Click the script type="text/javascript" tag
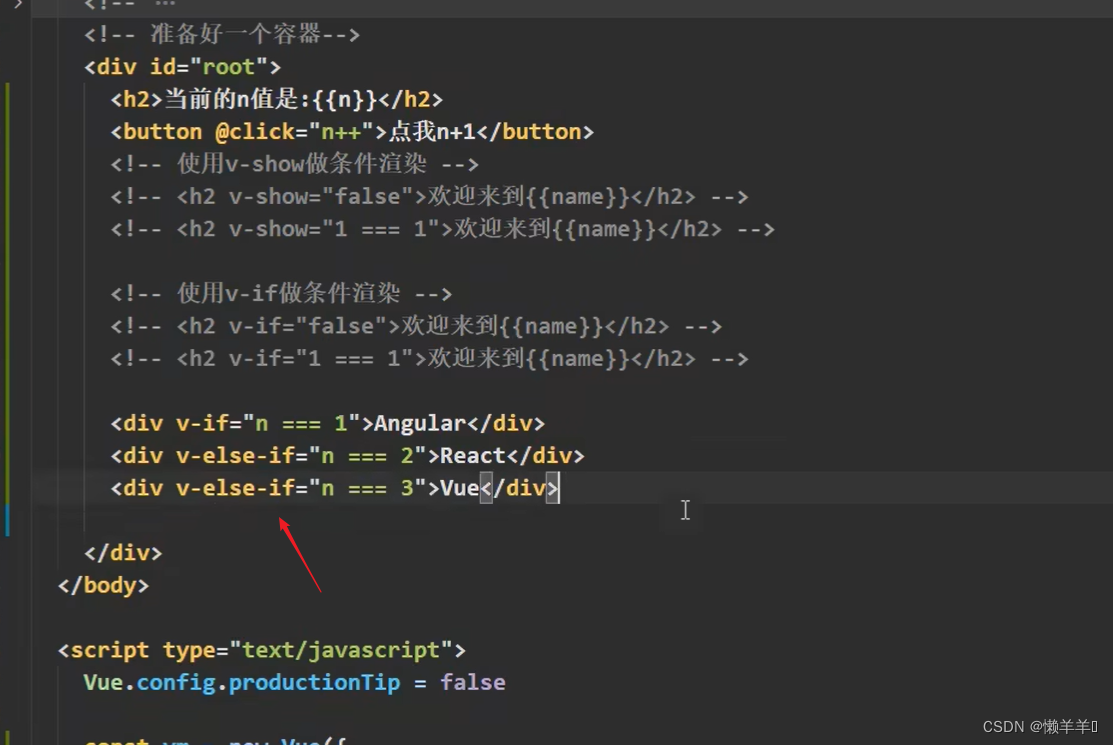This screenshot has height=745, width=1113. point(261,651)
